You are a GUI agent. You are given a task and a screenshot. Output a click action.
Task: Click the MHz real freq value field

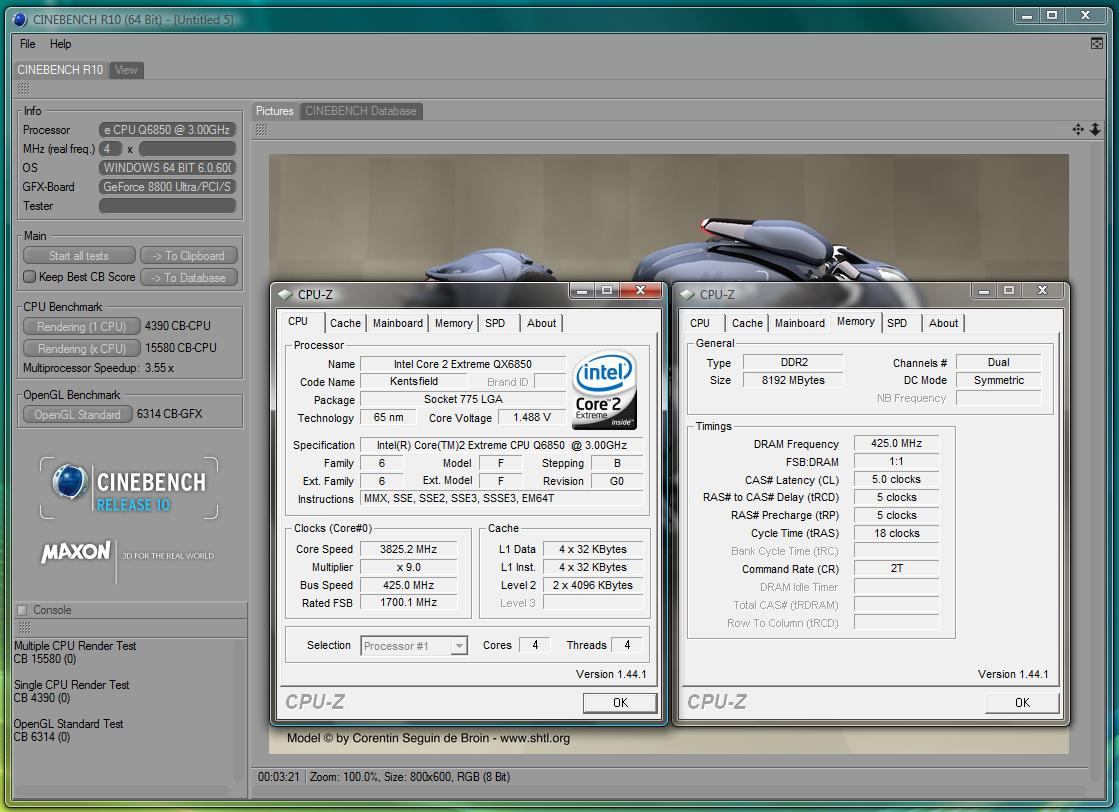[x=187, y=148]
